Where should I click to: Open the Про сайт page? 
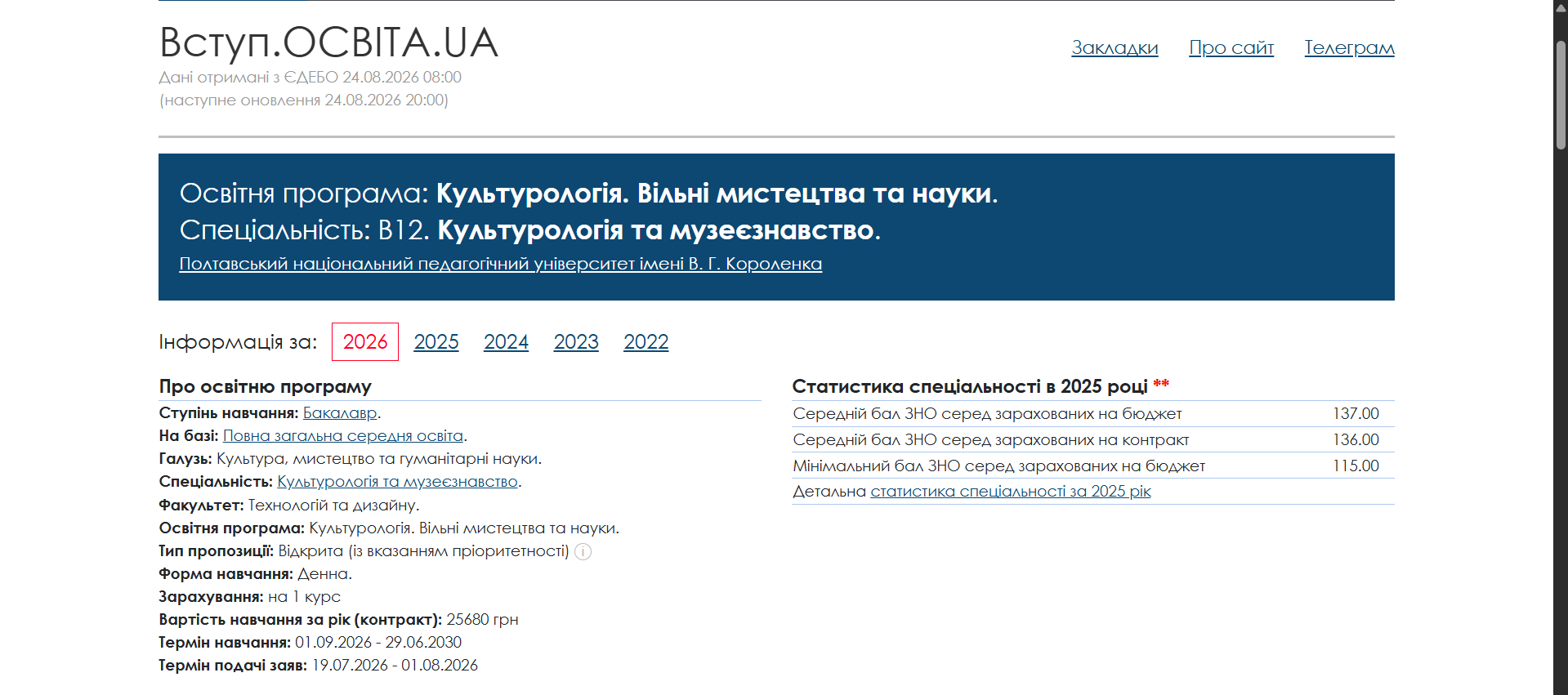click(1231, 47)
